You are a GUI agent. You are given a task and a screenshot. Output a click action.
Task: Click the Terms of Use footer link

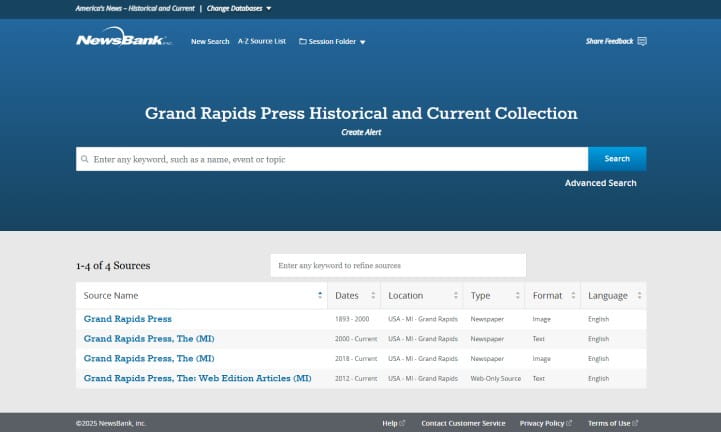click(609, 423)
